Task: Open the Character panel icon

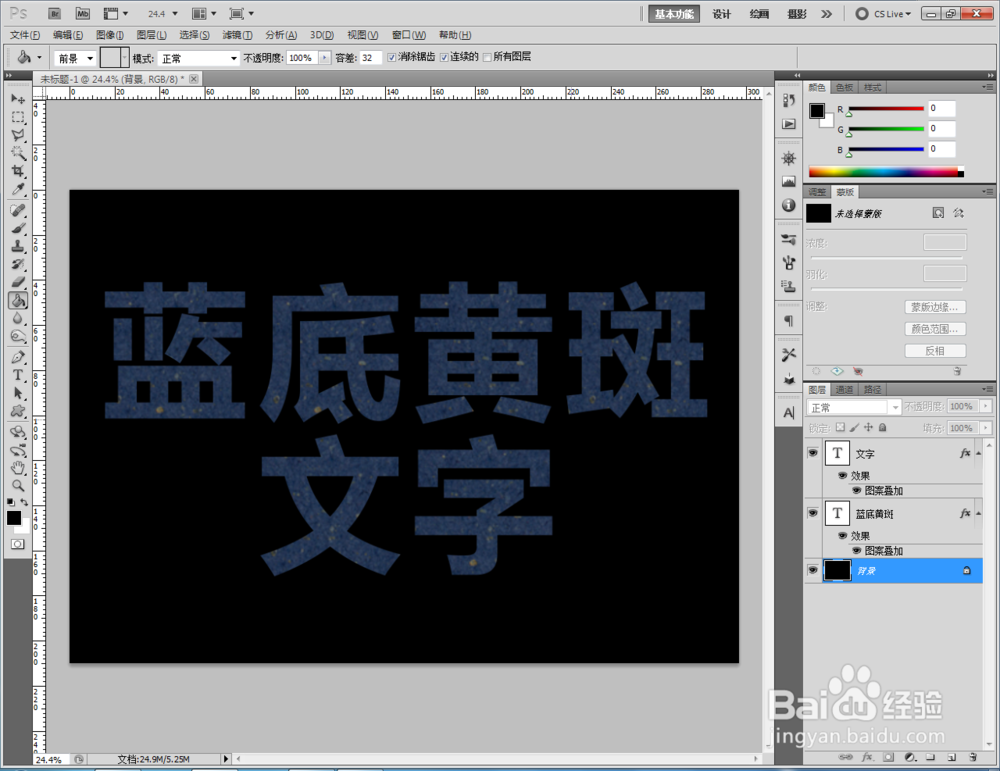Action: 789,413
